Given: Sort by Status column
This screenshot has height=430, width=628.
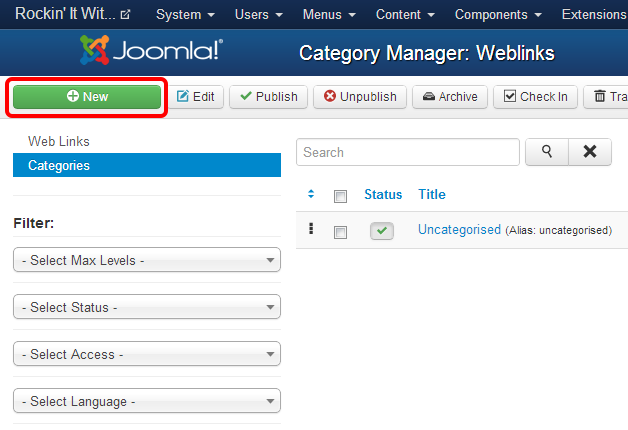Looking at the screenshot, I should [x=383, y=194].
